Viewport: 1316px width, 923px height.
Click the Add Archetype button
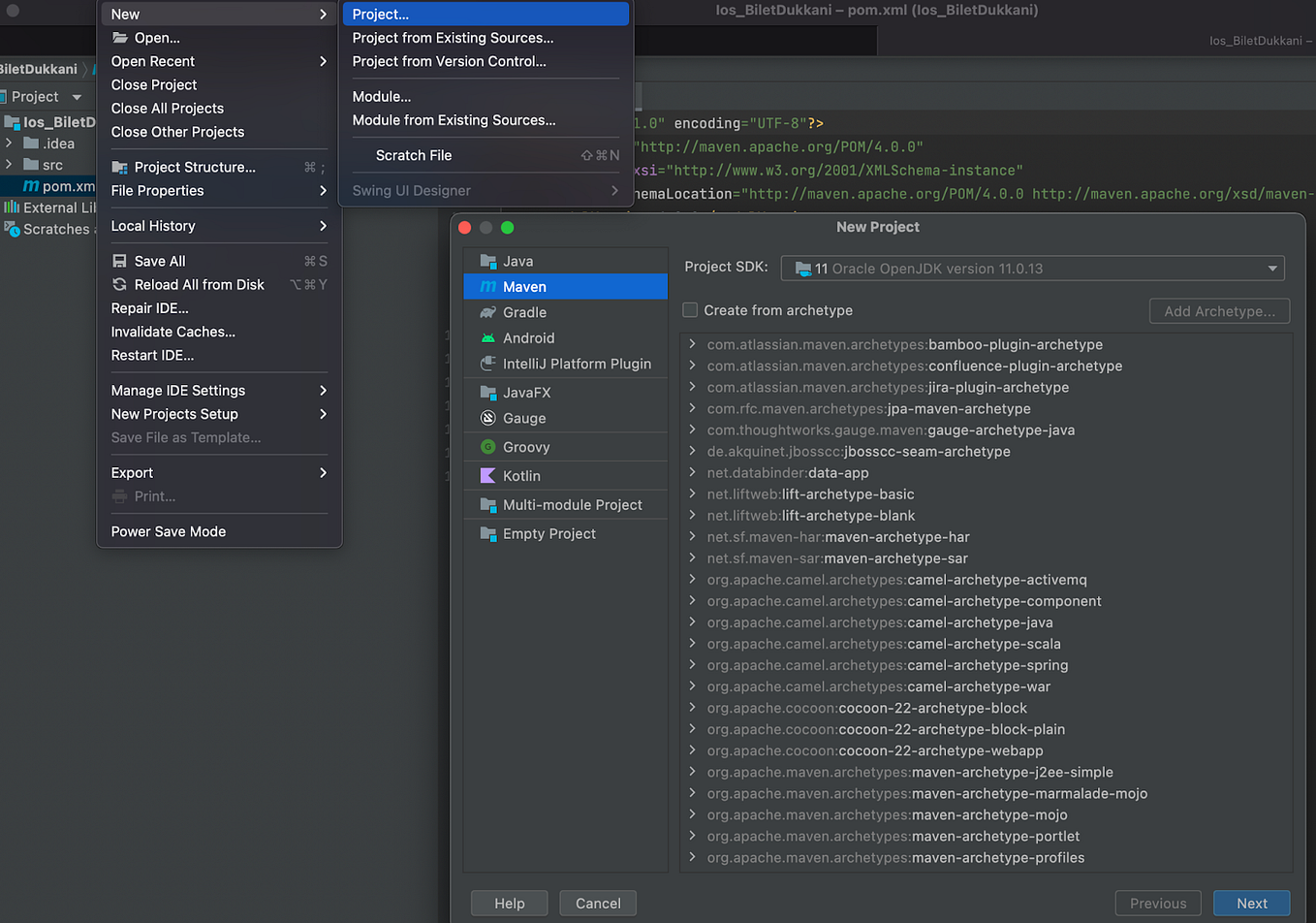coord(1219,310)
